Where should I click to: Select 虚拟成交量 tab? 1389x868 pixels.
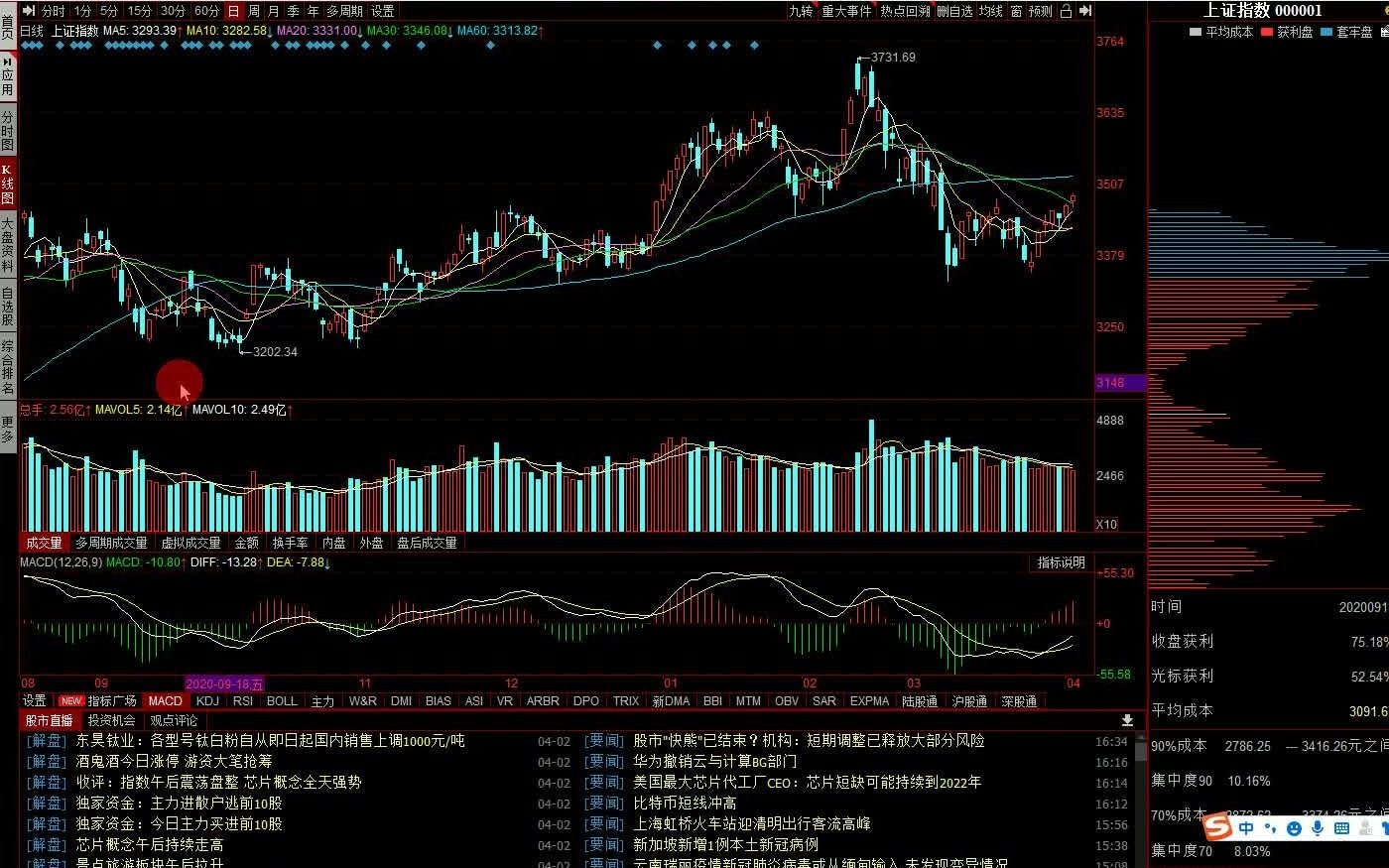click(190, 543)
